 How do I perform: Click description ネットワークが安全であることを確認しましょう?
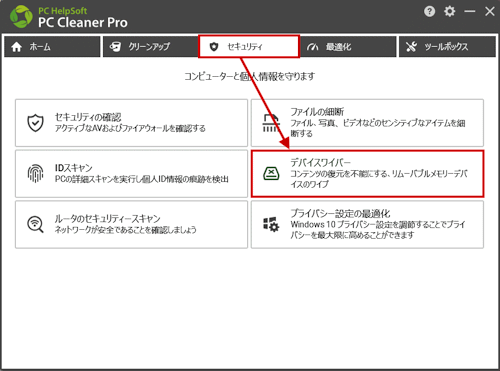(125, 230)
